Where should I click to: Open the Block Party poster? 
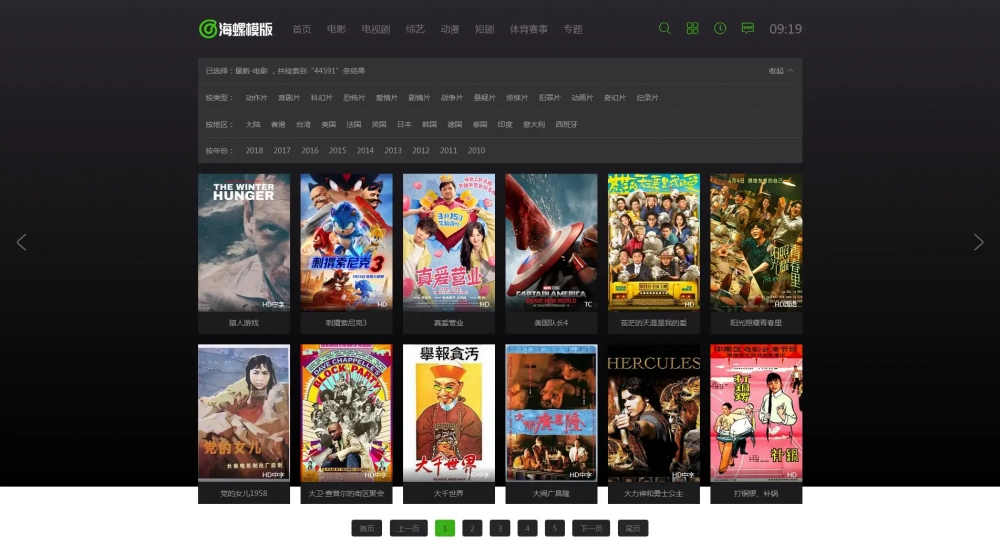pos(346,413)
